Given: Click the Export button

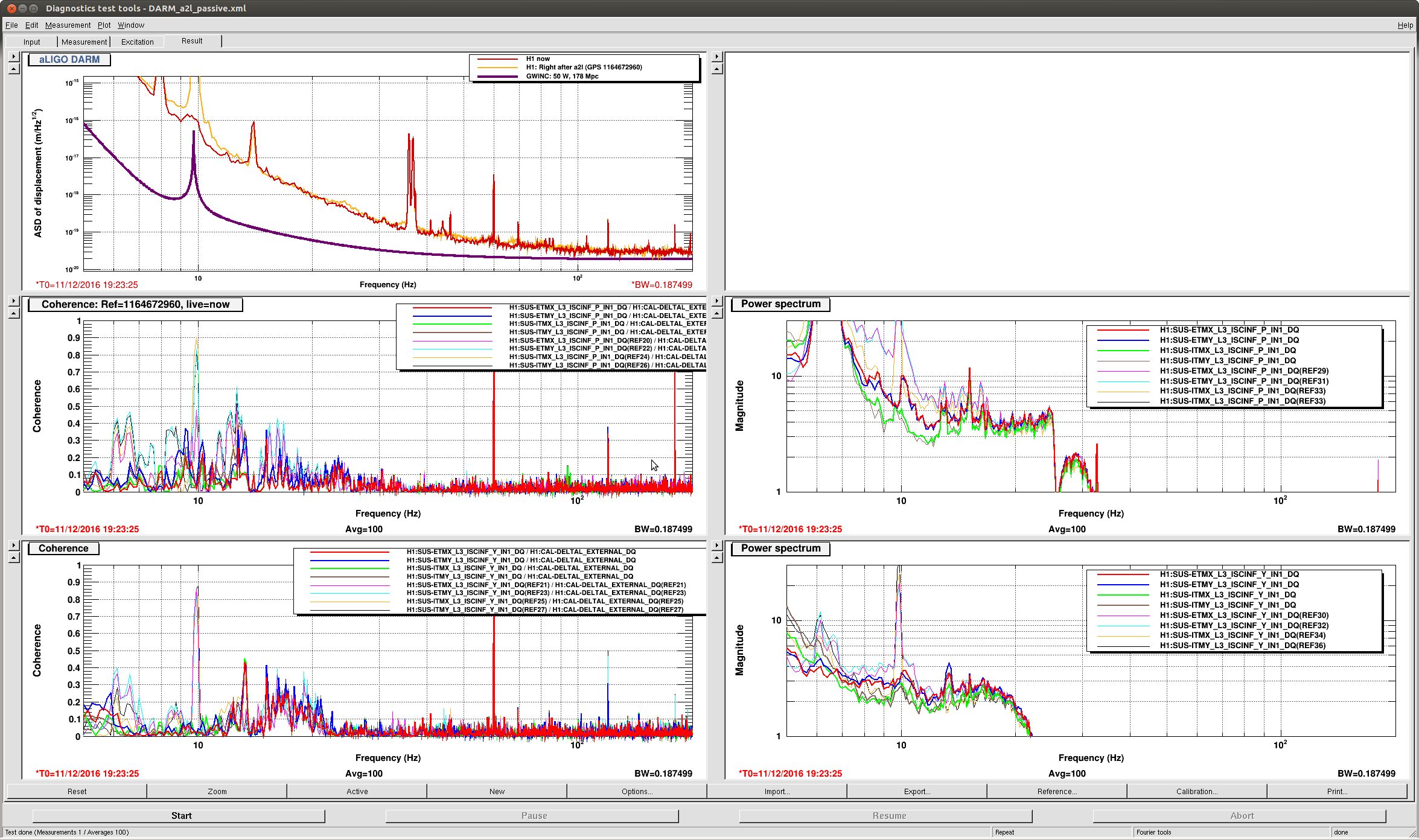Looking at the screenshot, I should point(917,791).
